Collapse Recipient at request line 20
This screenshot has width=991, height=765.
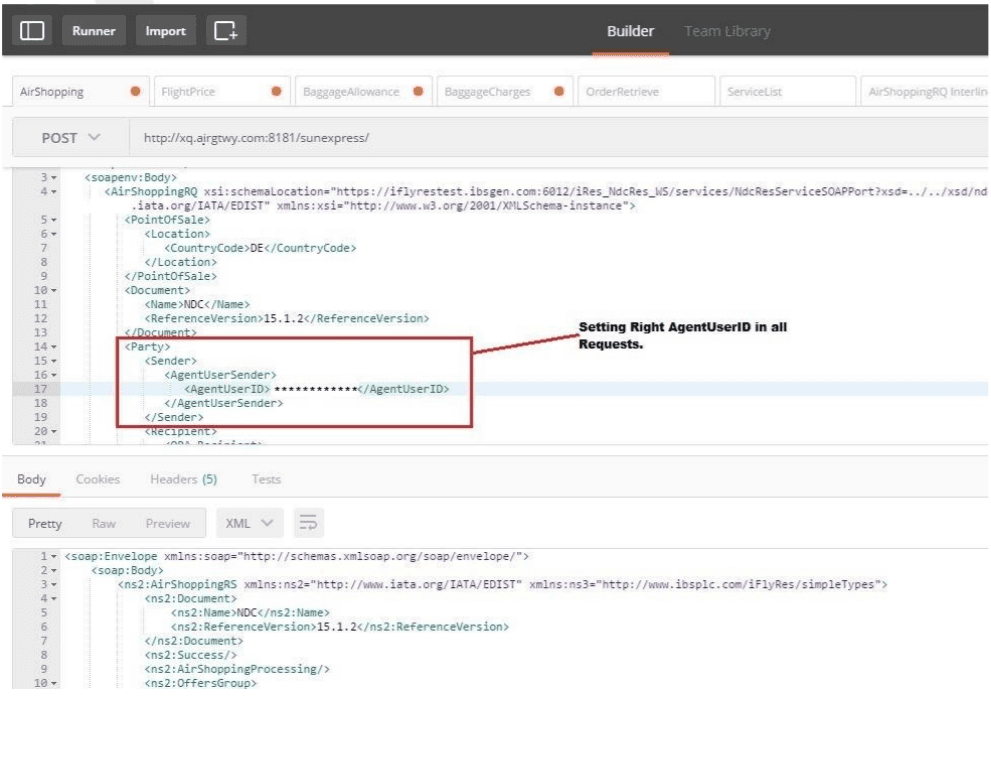[x=54, y=431]
